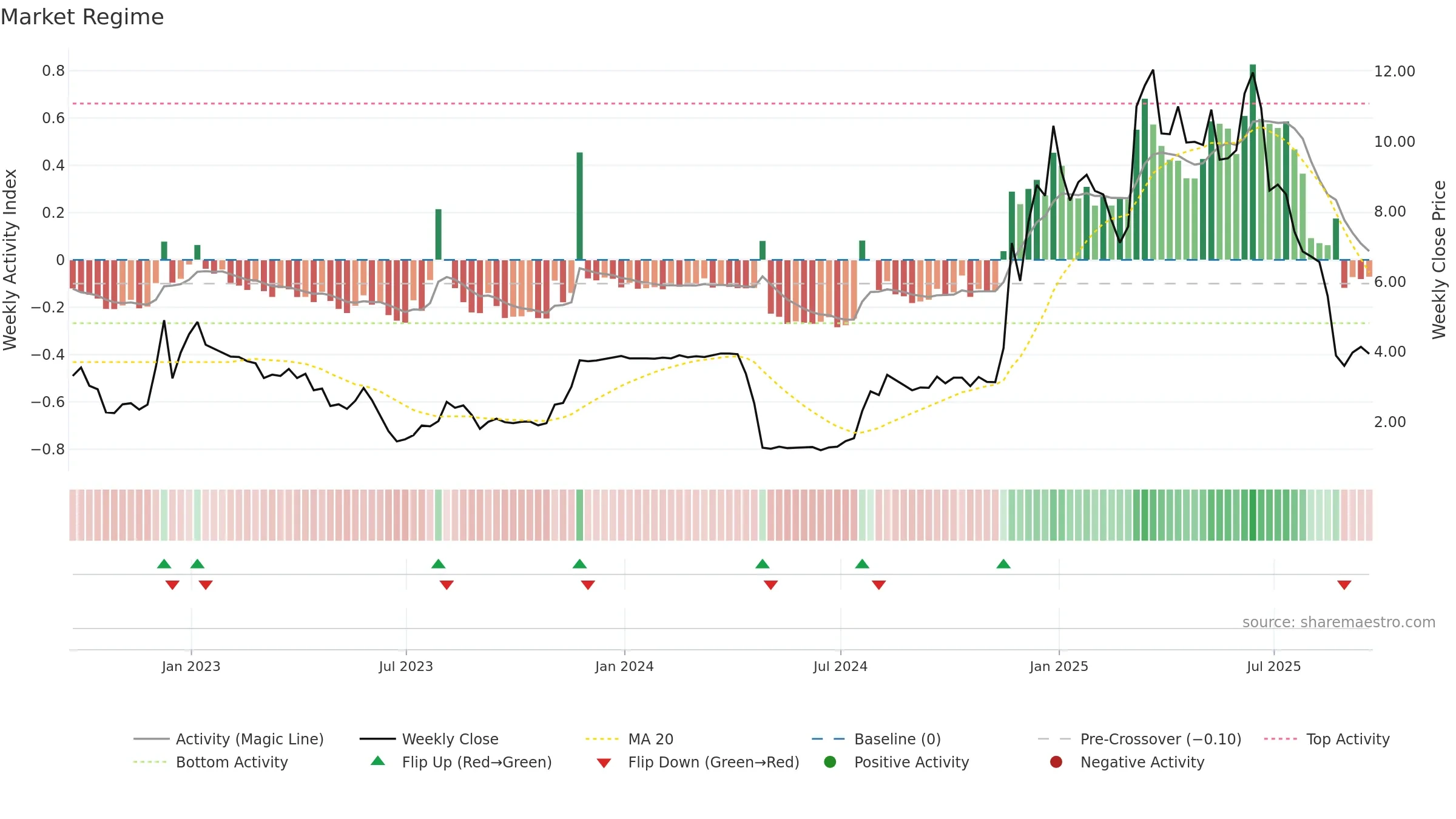Click the Jan 2025 x-axis label
Viewport: 1456px width, 819px height.
[1059, 666]
